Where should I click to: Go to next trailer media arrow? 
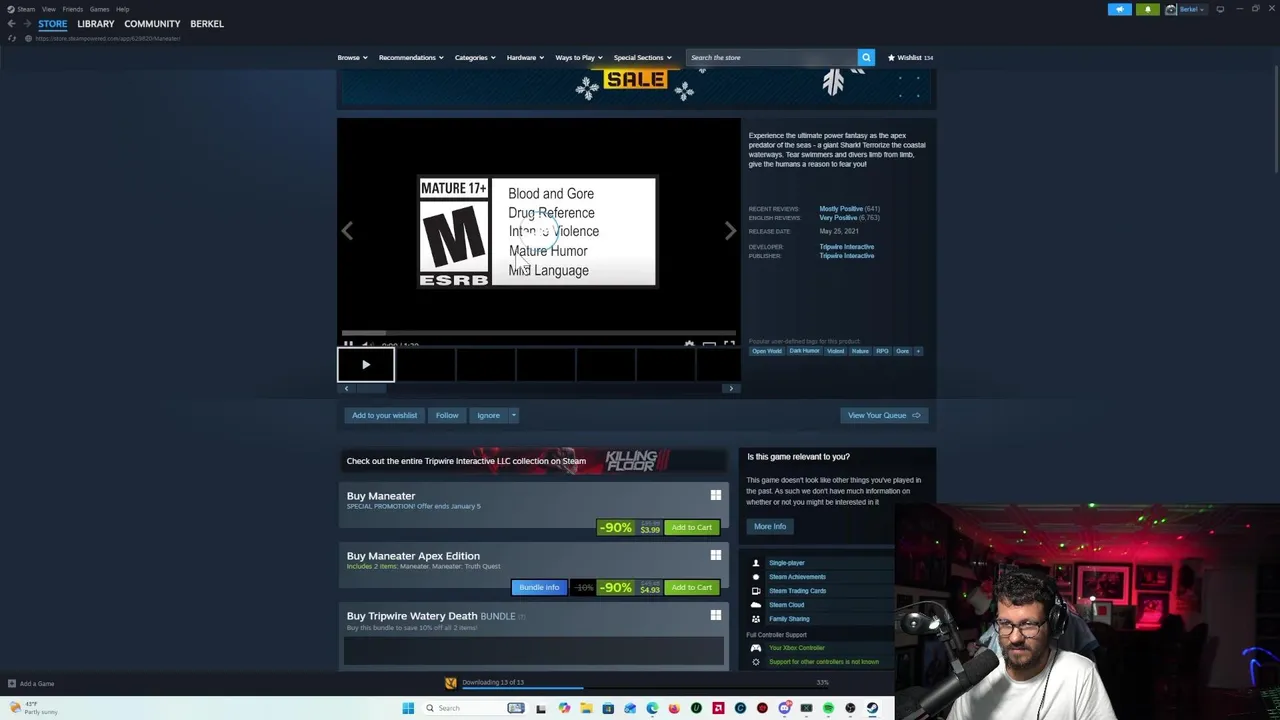click(x=730, y=231)
